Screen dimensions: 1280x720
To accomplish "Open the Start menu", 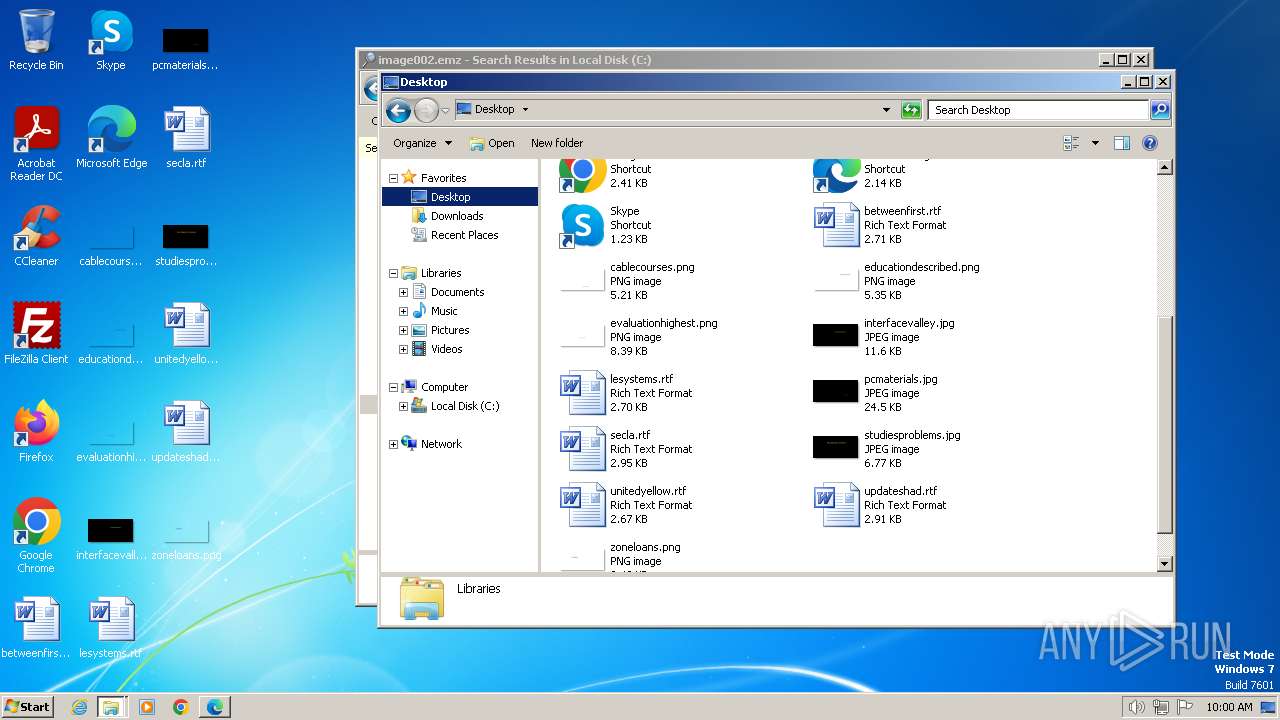I will click(x=27, y=707).
